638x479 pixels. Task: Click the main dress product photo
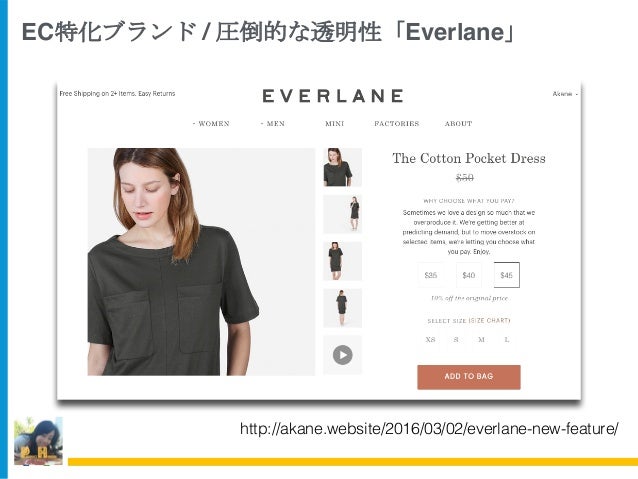[x=201, y=262]
